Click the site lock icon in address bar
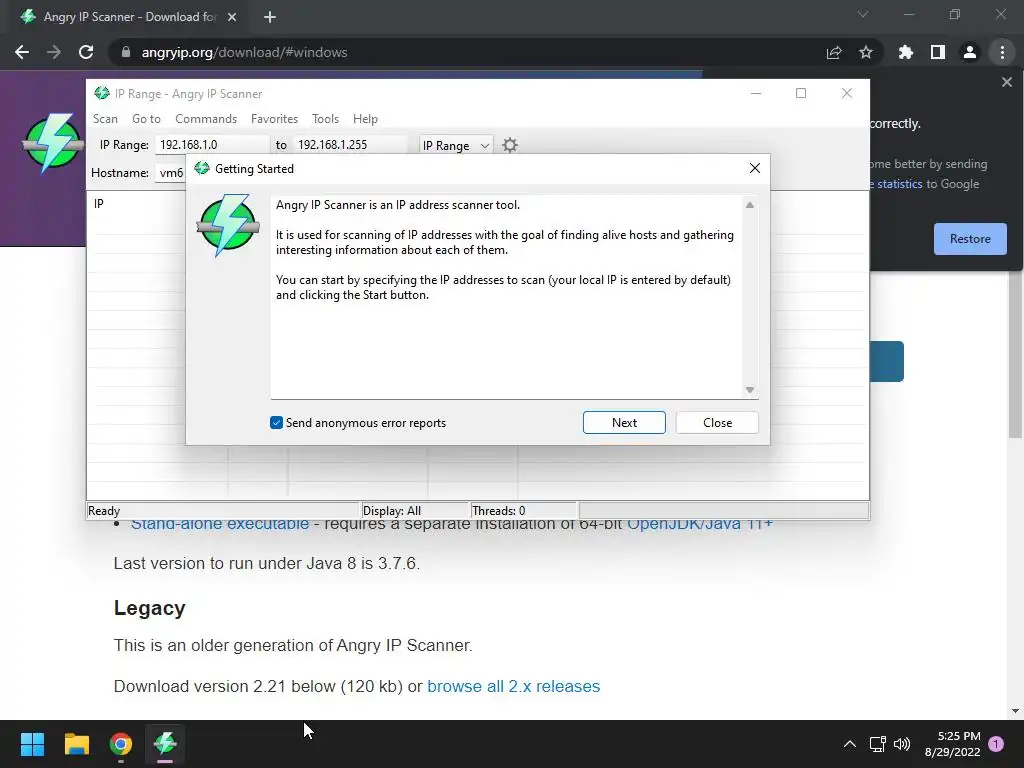This screenshot has height=768, width=1024. point(126,52)
